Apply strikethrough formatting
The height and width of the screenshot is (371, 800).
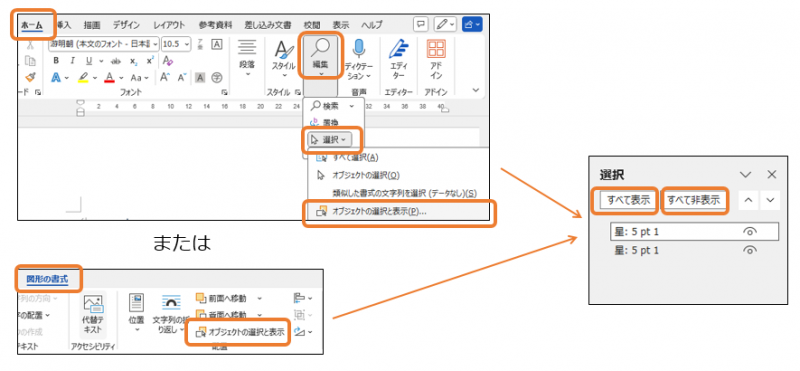[x=116, y=61]
